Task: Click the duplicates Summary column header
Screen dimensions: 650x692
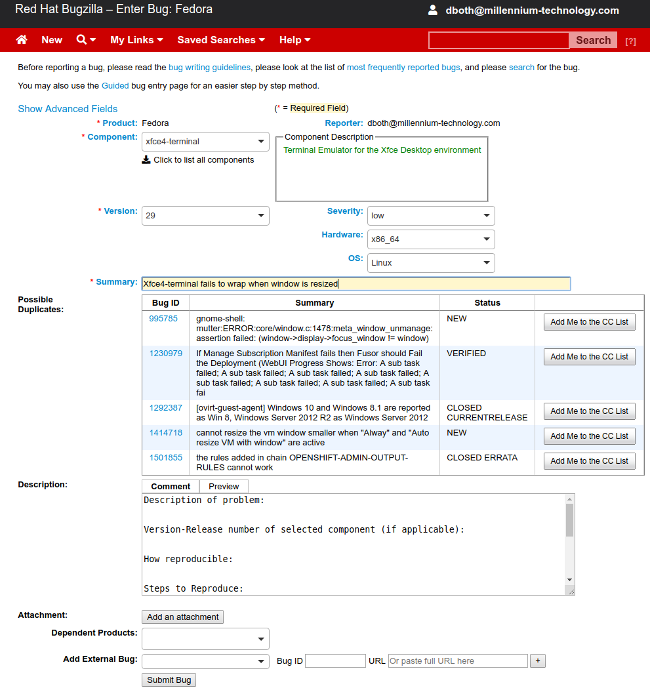Action: coord(314,303)
